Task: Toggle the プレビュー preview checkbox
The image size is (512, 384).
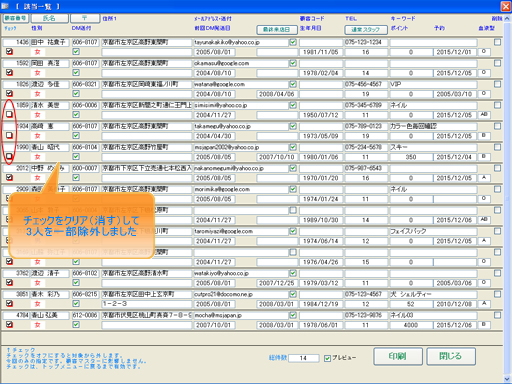Action: [327, 358]
